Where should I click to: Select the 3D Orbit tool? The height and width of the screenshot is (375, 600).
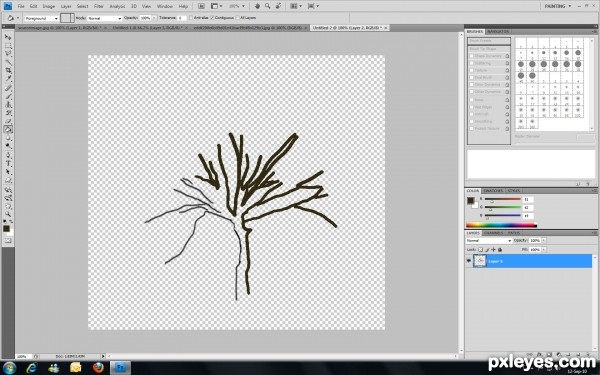click(8, 198)
